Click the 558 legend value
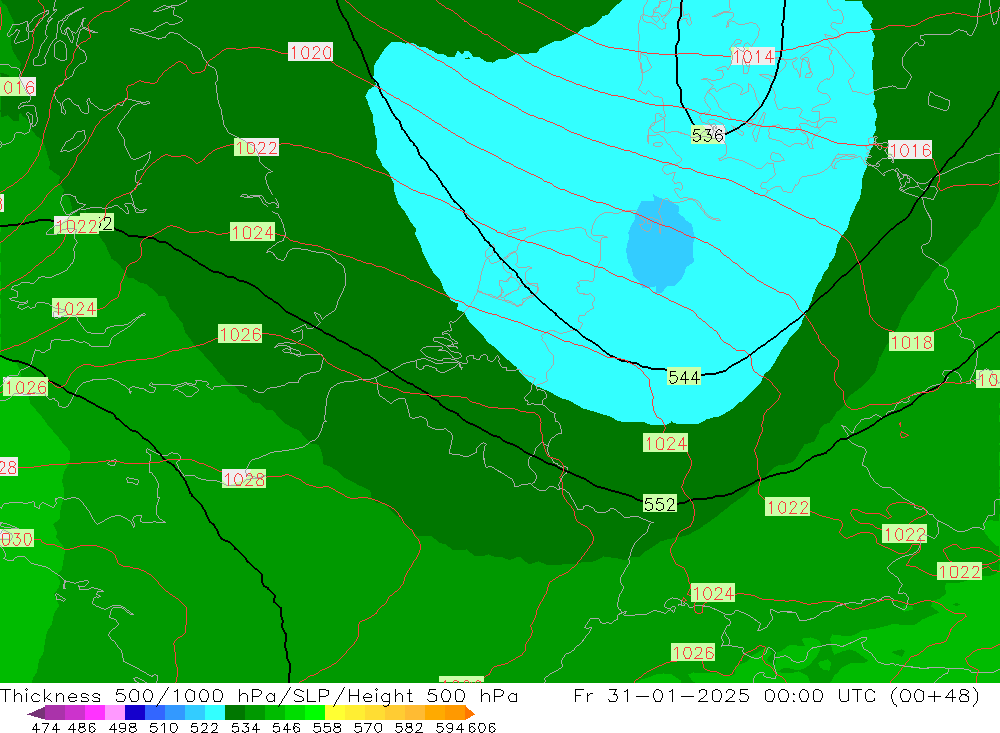 tap(327, 727)
